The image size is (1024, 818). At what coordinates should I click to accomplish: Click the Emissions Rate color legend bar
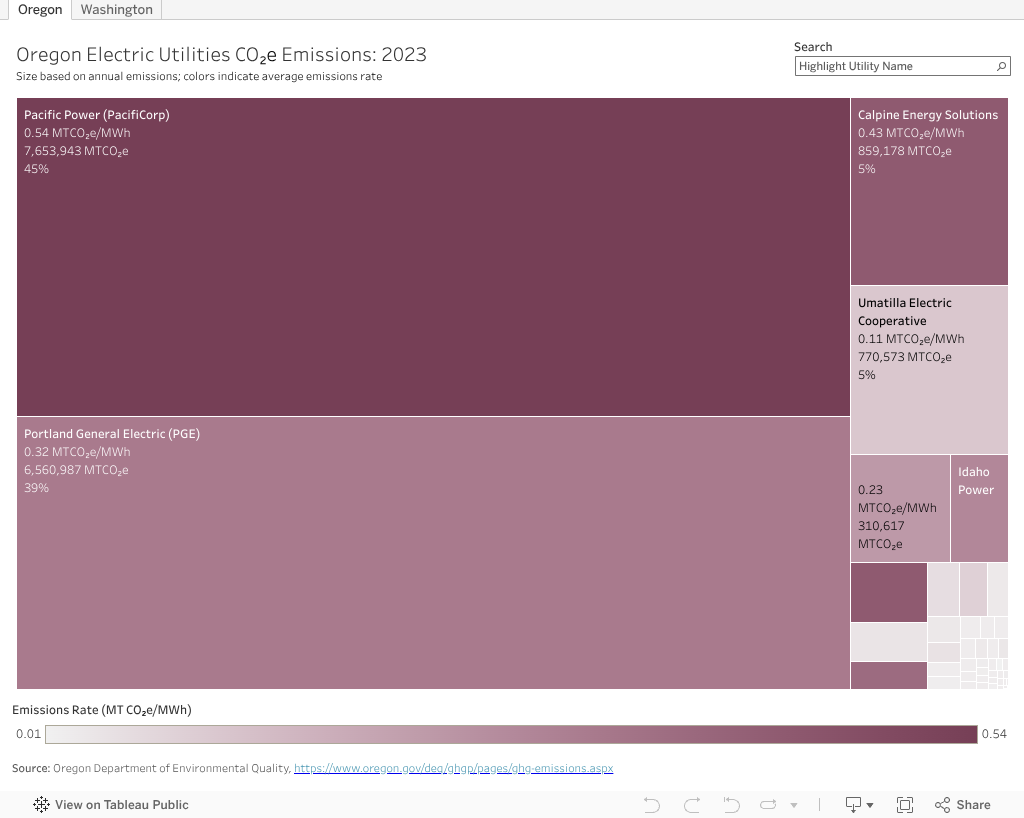pyautogui.click(x=510, y=734)
